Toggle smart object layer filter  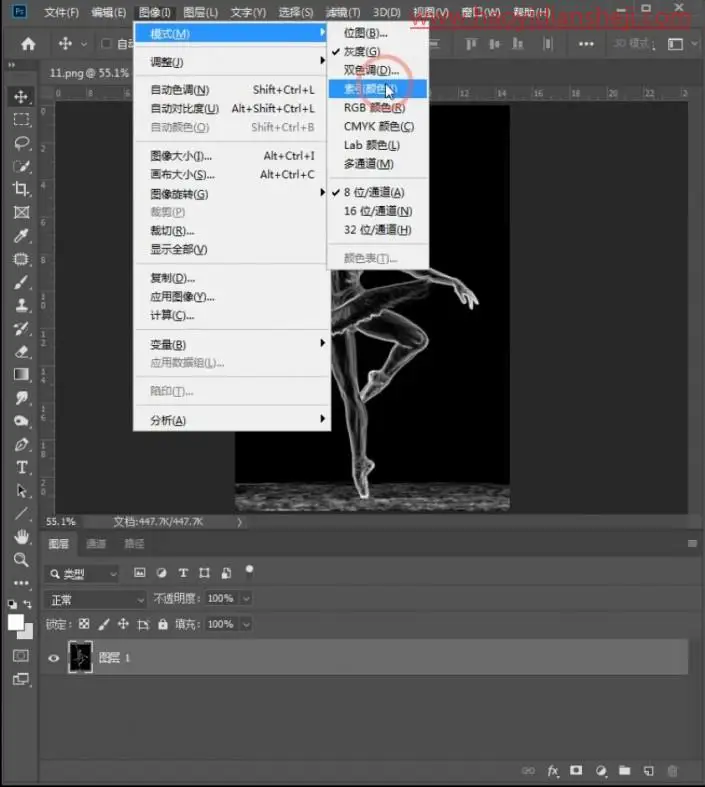click(226, 573)
